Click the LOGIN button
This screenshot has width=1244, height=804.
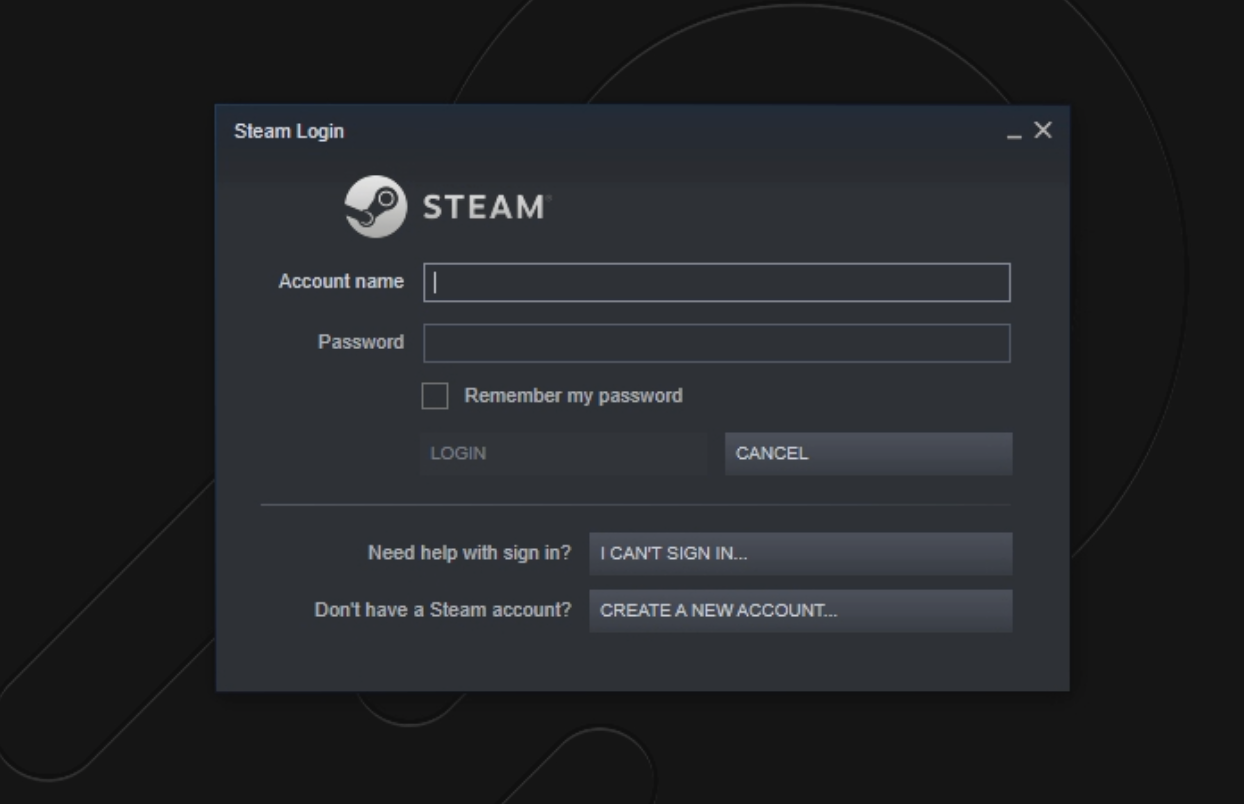(563, 454)
